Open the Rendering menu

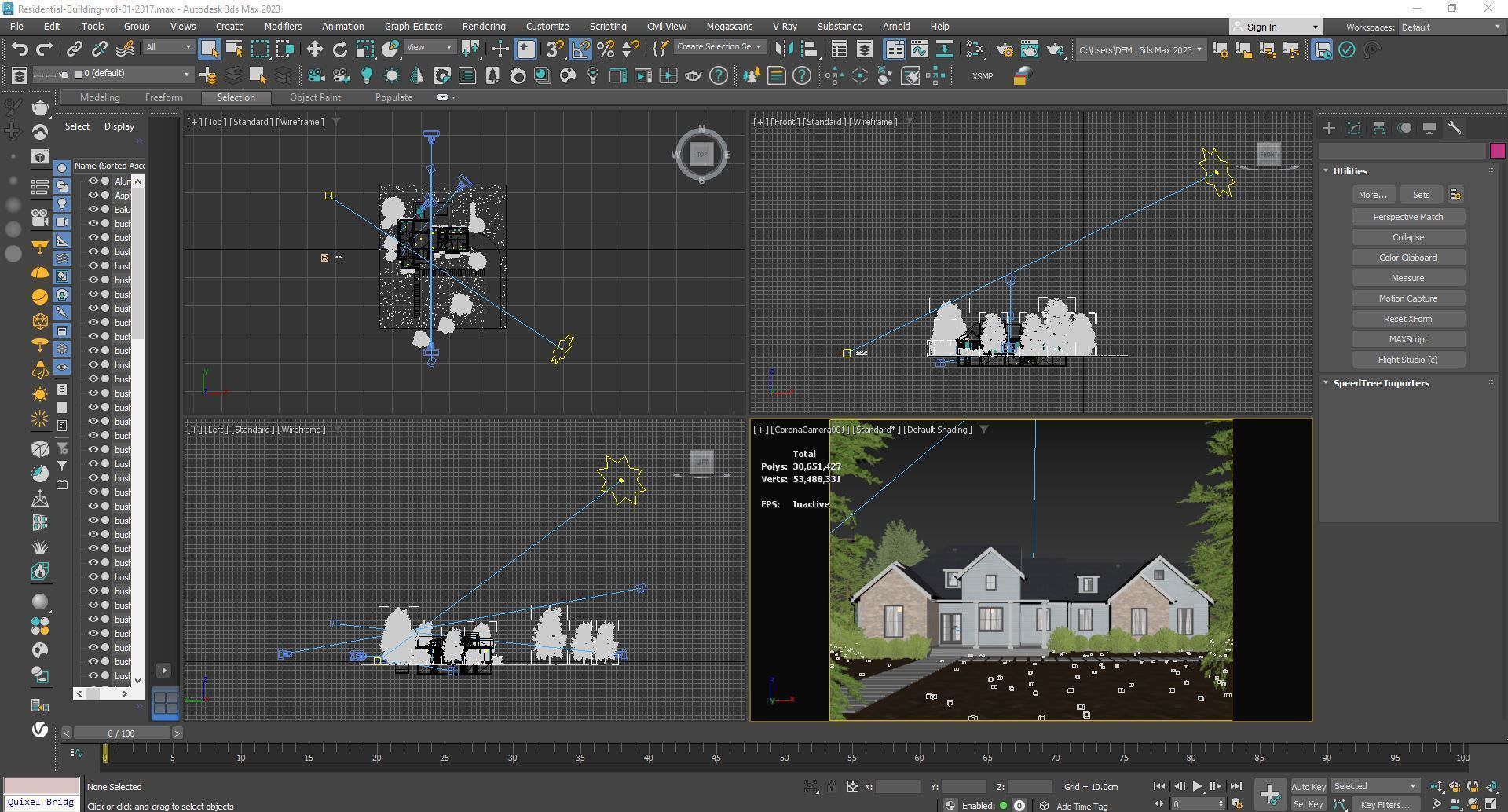click(483, 27)
